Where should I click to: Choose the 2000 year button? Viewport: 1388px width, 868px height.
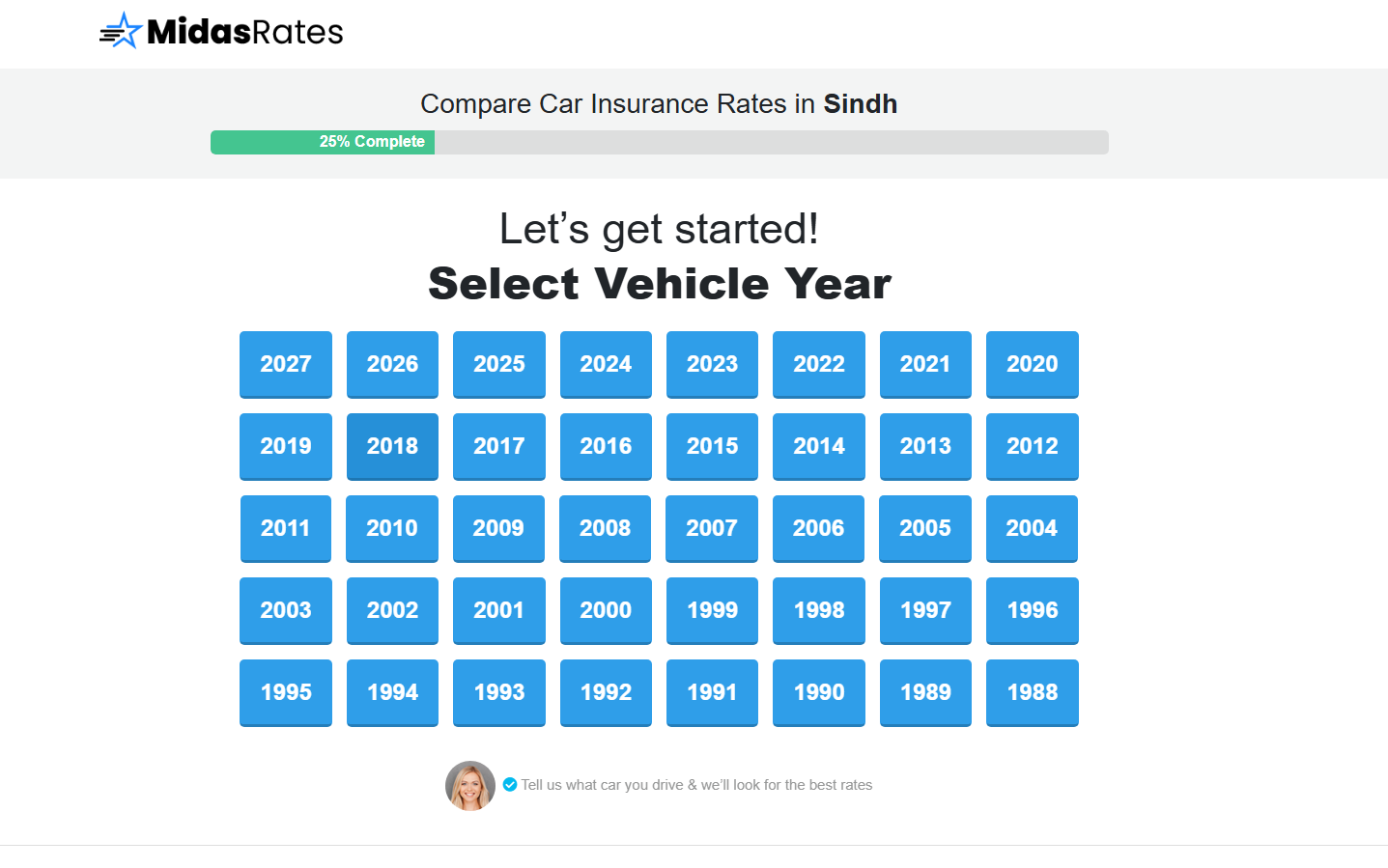pos(606,610)
